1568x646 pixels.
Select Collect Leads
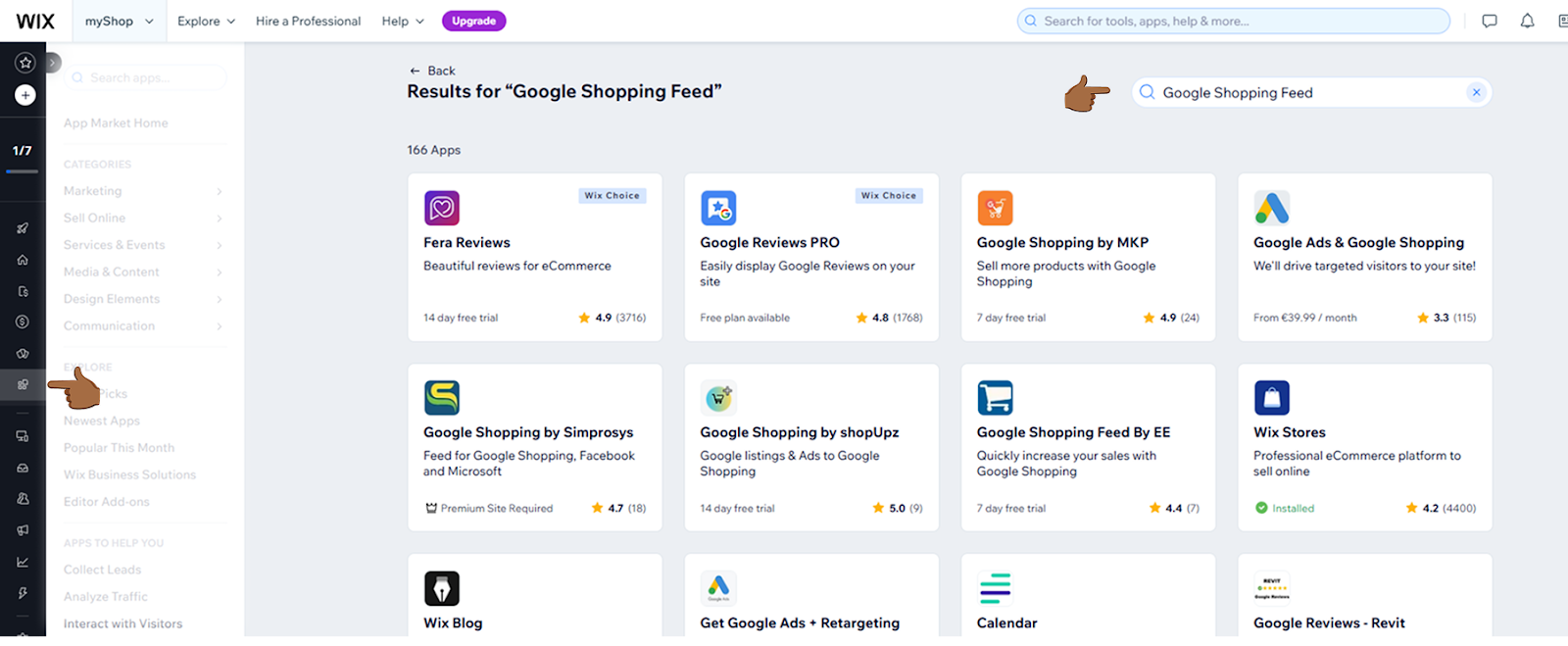[x=102, y=570]
